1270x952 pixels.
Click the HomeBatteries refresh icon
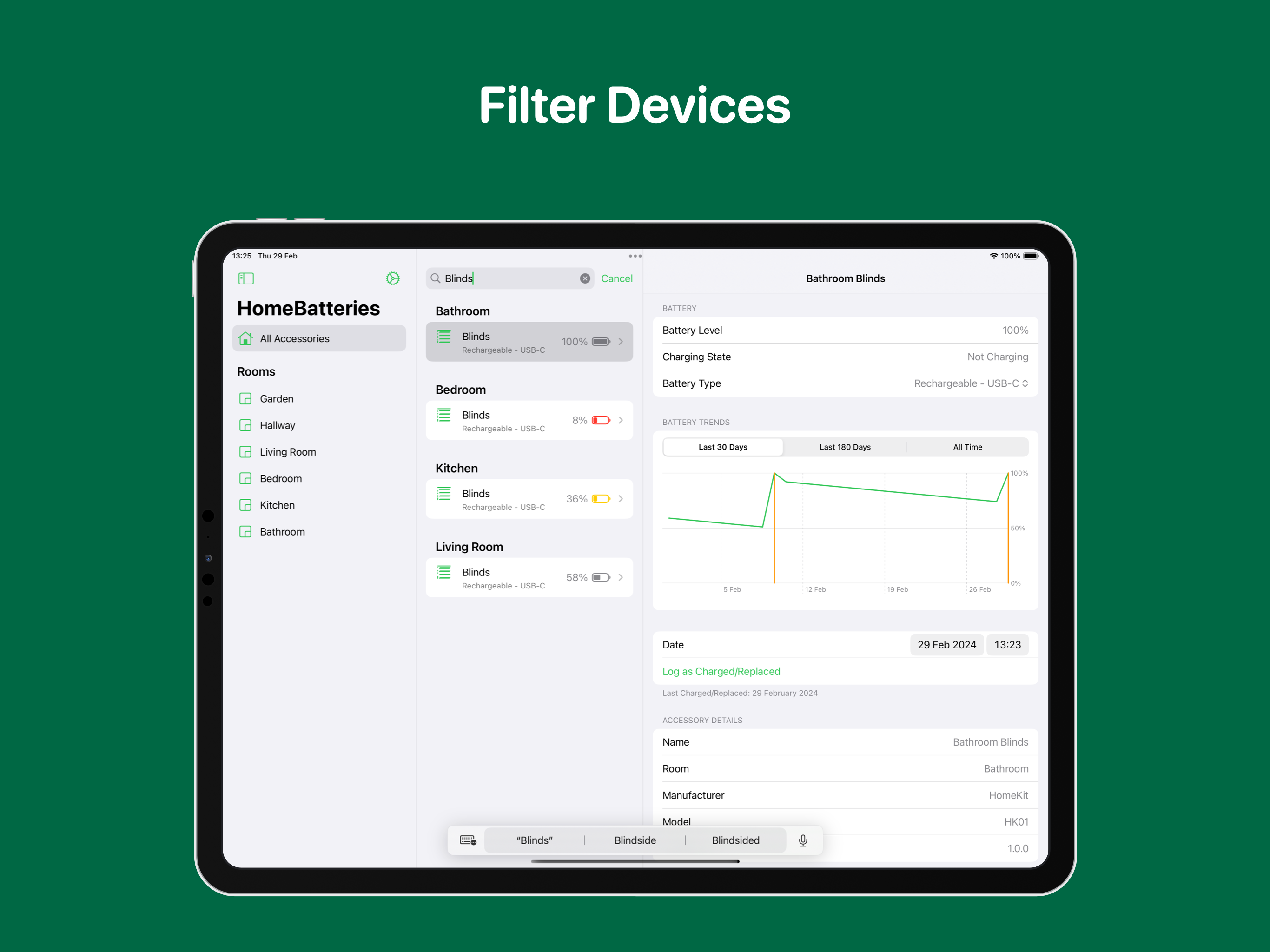click(x=393, y=278)
